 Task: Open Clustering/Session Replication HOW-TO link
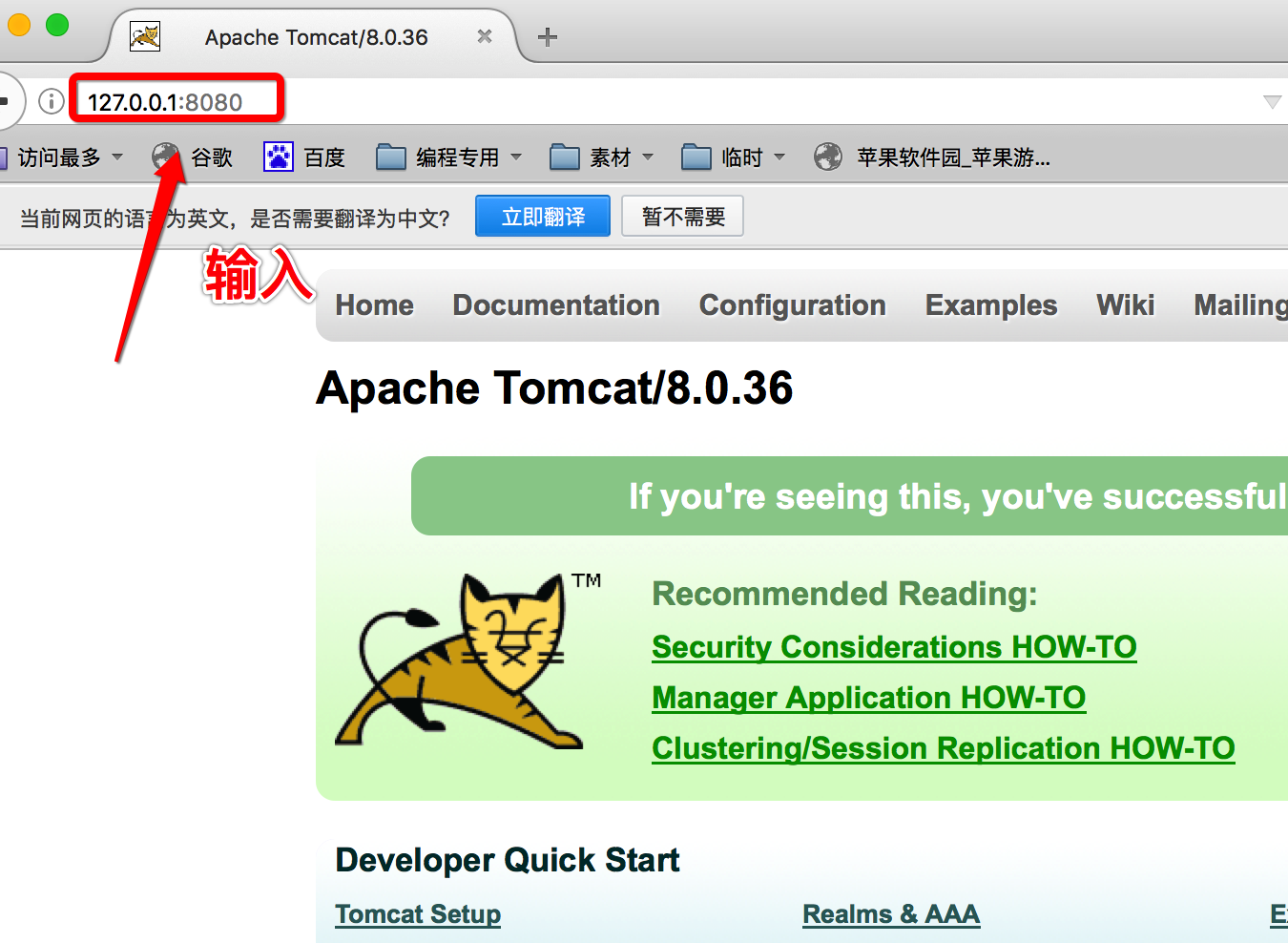944,748
